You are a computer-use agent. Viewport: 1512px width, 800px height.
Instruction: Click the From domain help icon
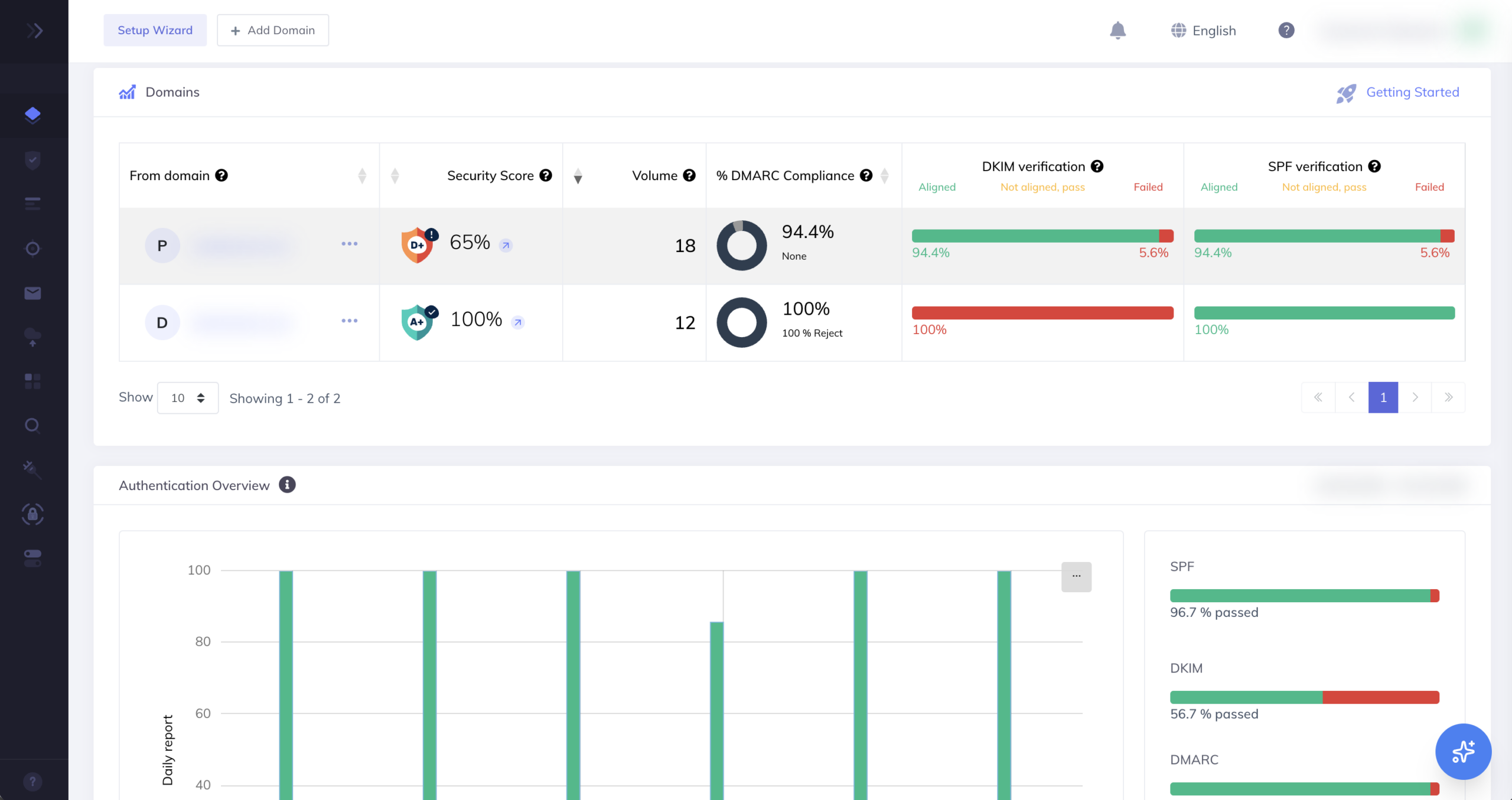221,175
